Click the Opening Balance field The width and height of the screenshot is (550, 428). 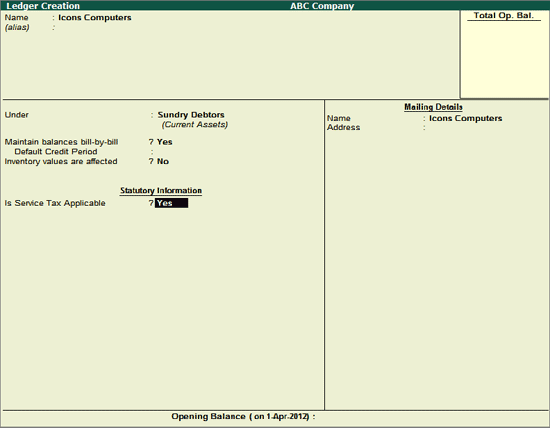pyautogui.click(x=351, y=416)
